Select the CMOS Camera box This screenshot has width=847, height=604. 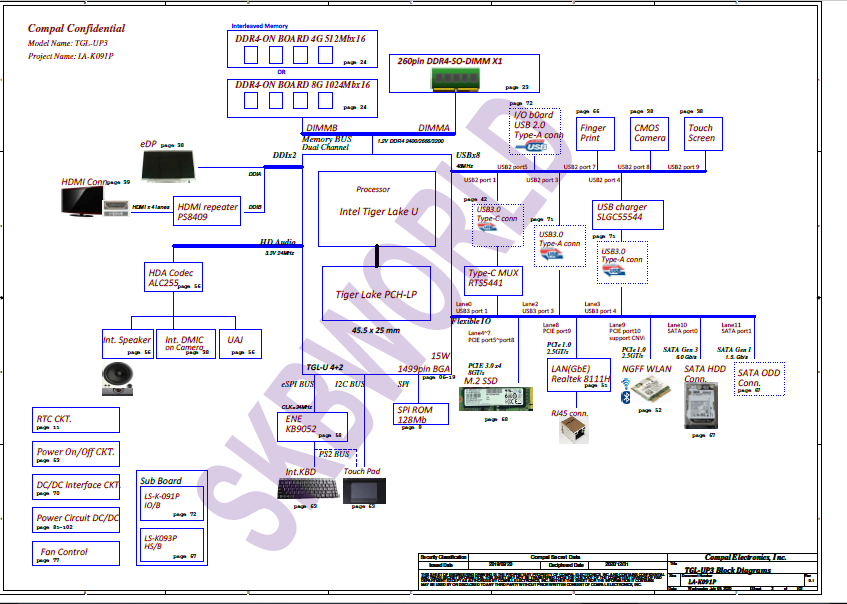(649, 134)
